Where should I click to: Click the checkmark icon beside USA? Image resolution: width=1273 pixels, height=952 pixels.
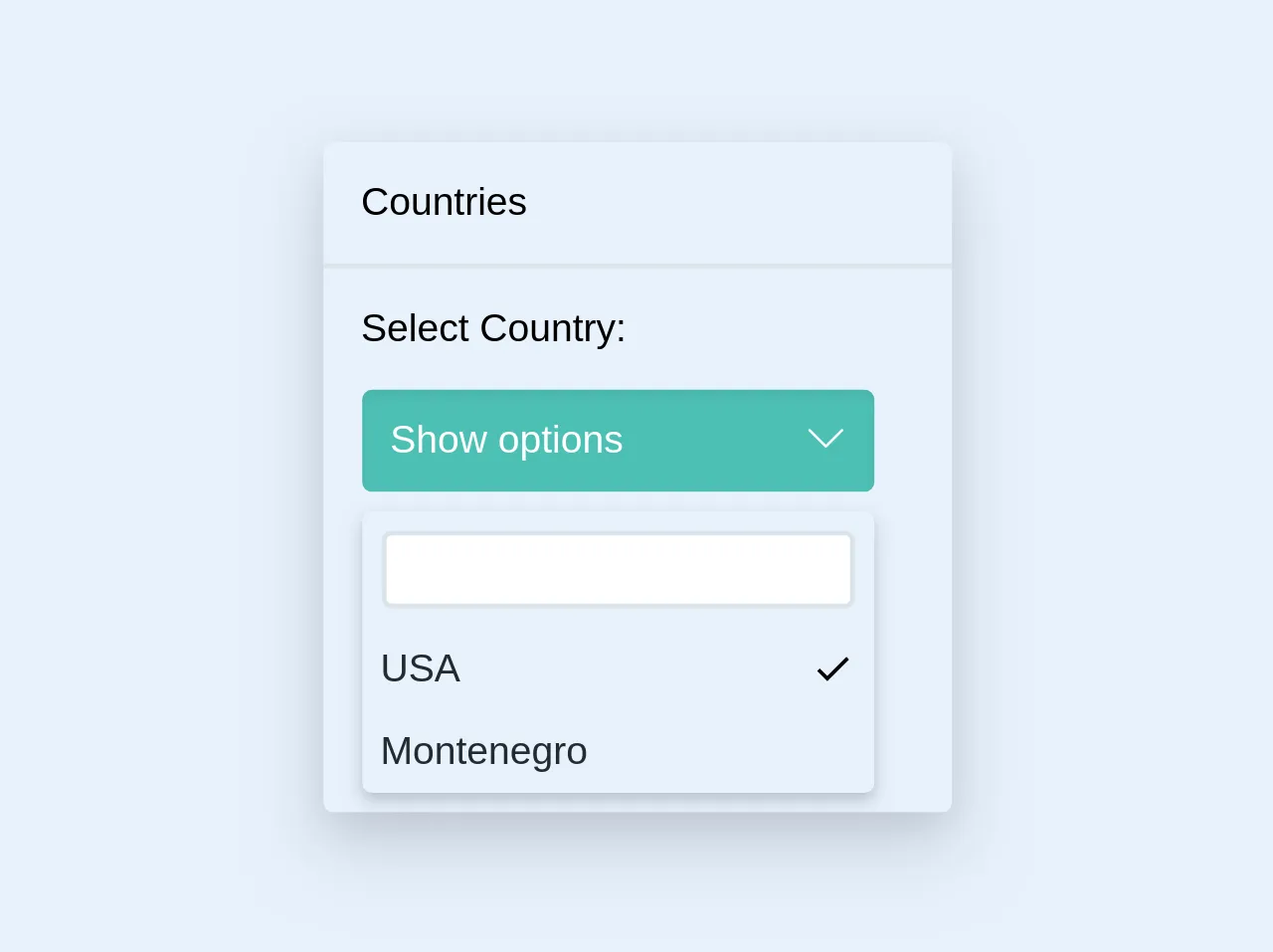(832, 668)
